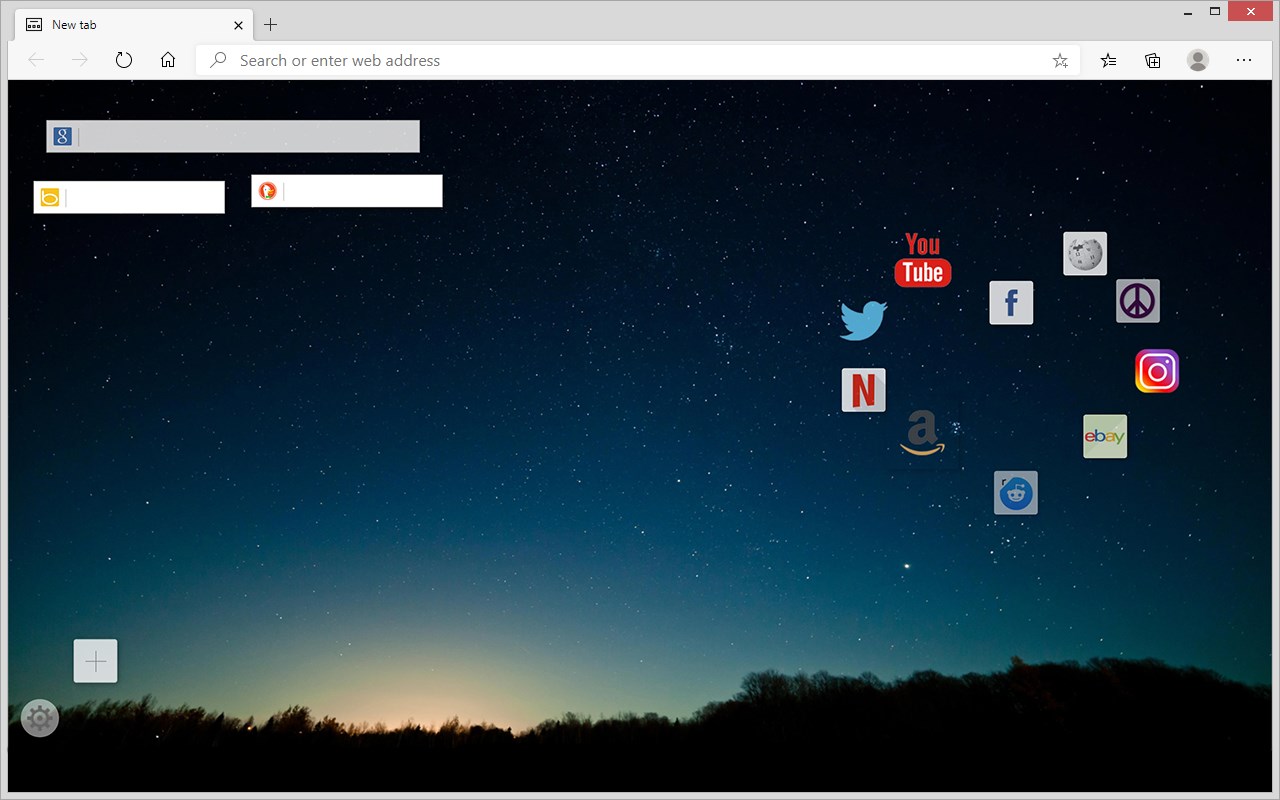The width and height of the screenshot is (1280, 800).
Task: Open the Amazon shortcut icon
Action: (922, 433)
